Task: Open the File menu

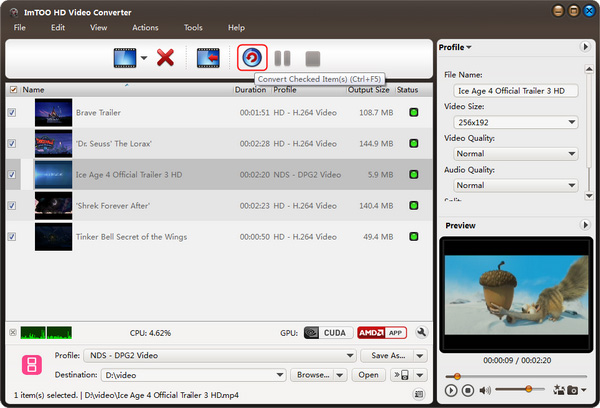Action: tap(20, 28)
